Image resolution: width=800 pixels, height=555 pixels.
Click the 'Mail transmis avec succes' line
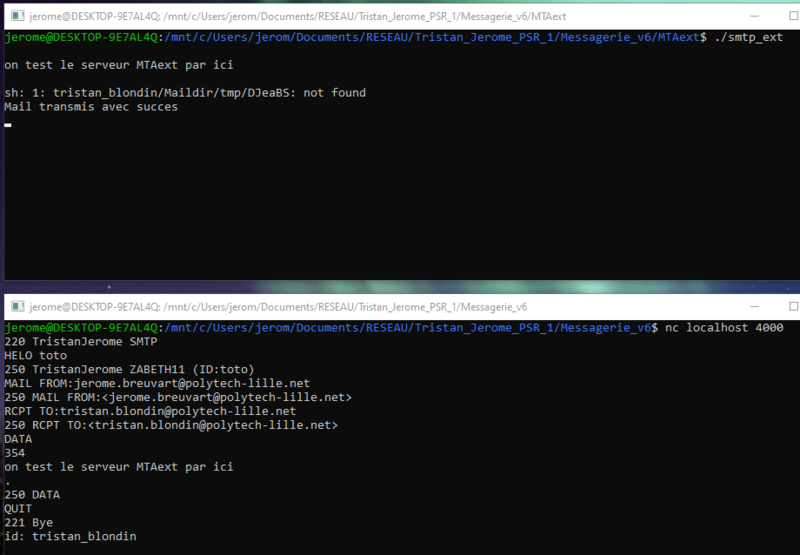[x=91, y=107]
